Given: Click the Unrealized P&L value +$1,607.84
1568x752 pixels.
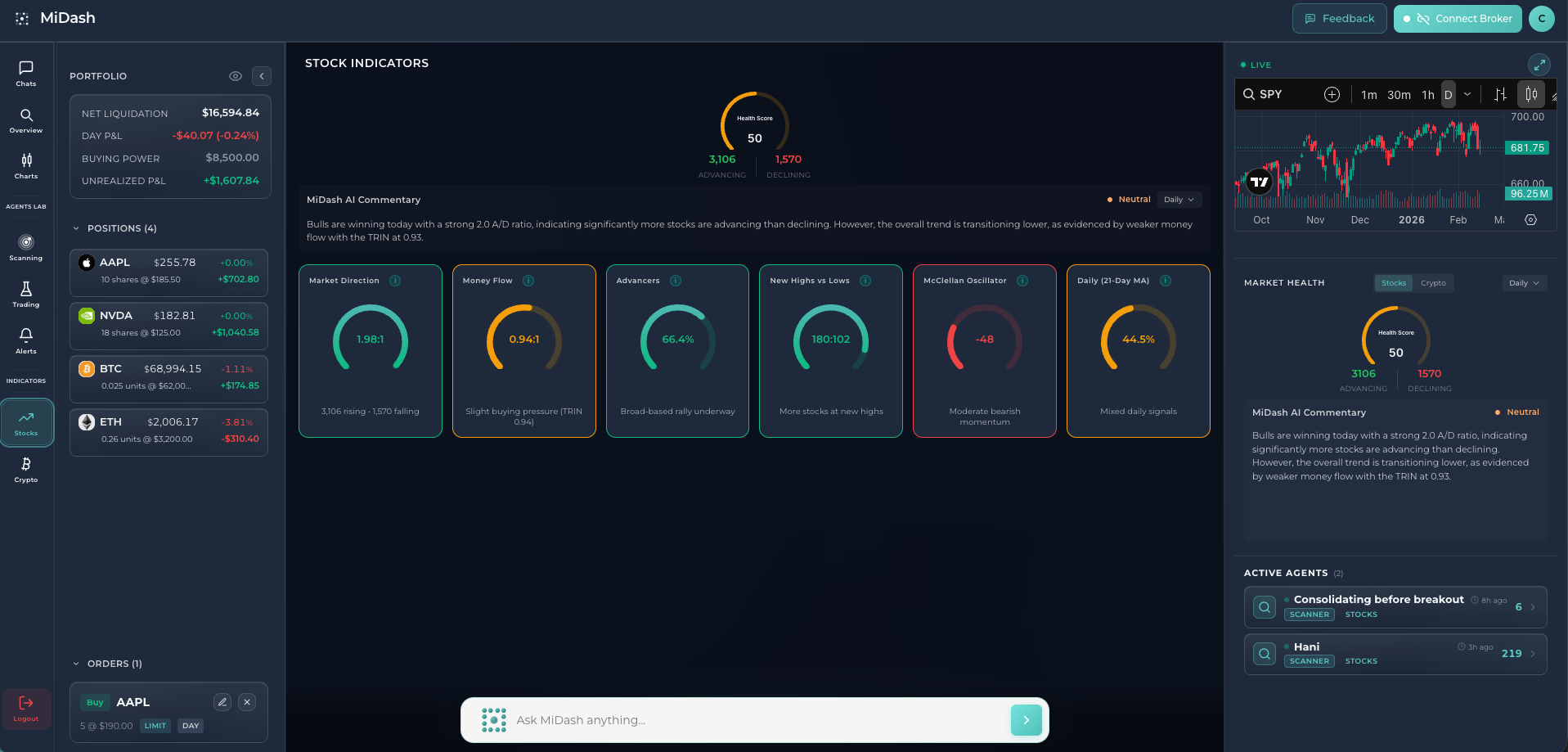Looking at the screenshot, I should click(x=231, y=181).
